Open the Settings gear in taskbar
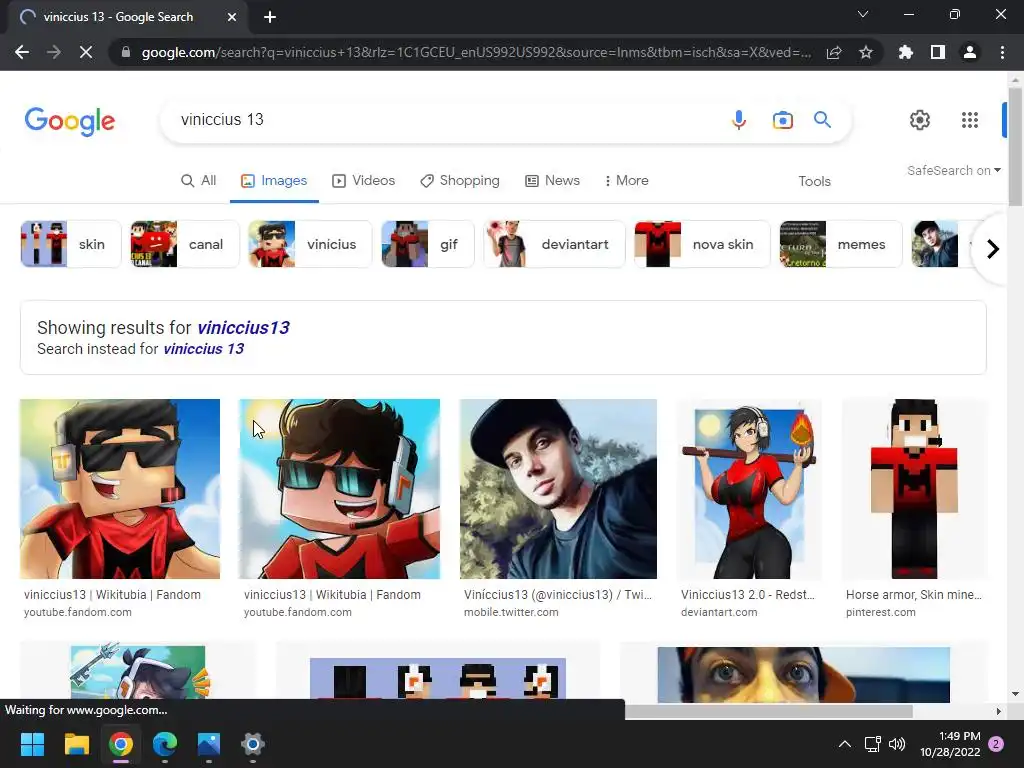1024x768 pixels. pos(253,744)
